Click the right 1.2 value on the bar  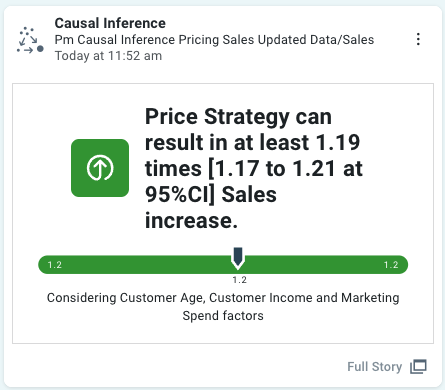pyautogui.click(x=391, y=265)
